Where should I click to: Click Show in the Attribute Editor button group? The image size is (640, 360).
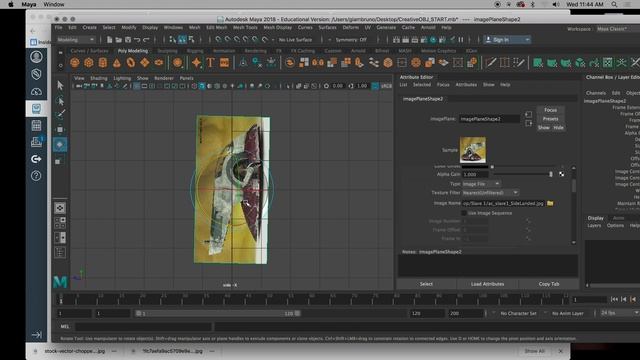pos(544,127)
